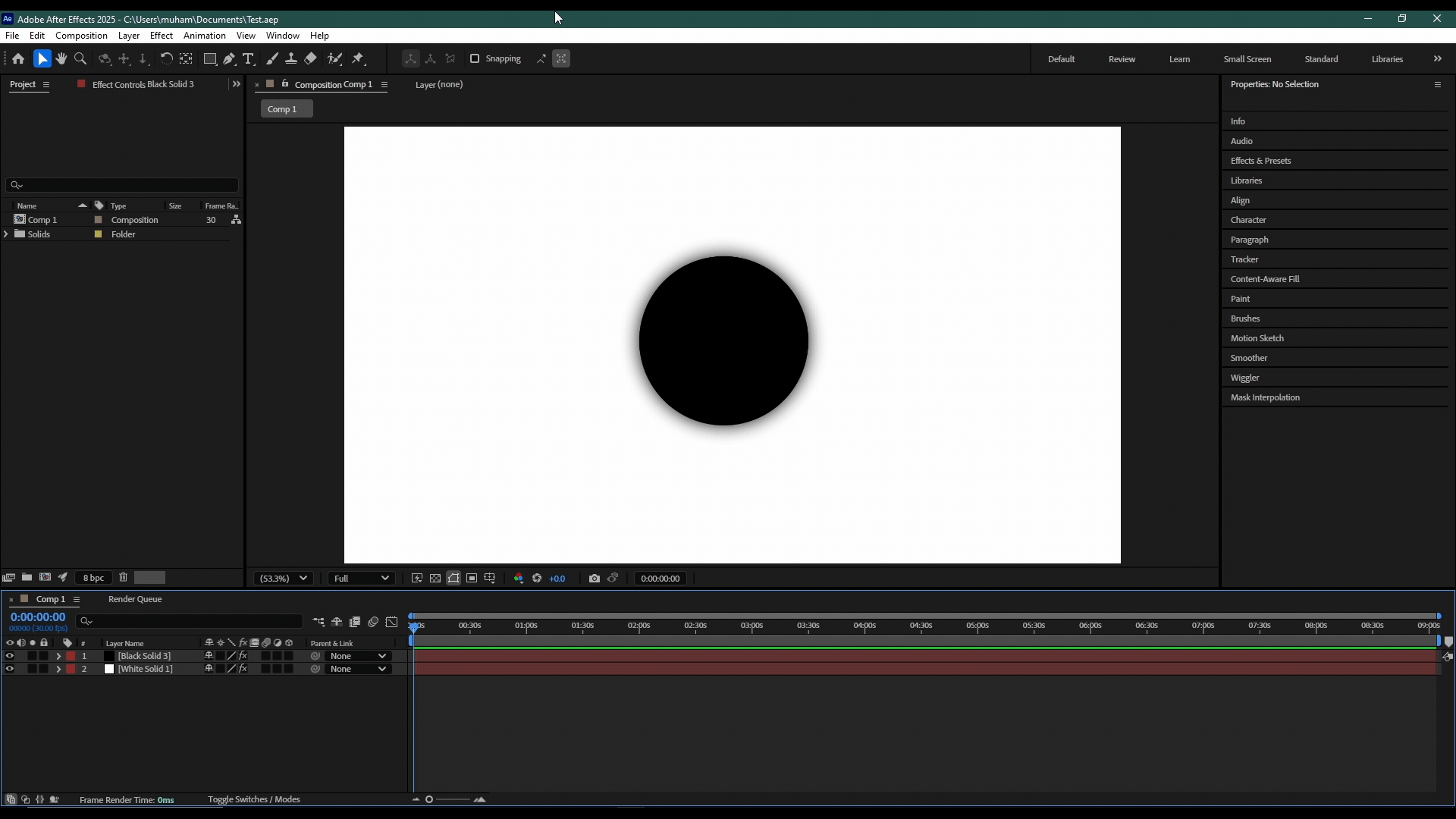
Task: Enable the Snapping checkbox
Action: pyautogui.click(x=475, y=58)
